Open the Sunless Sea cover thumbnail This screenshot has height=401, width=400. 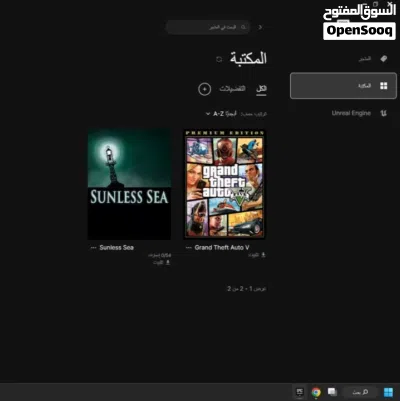[129, 184]
